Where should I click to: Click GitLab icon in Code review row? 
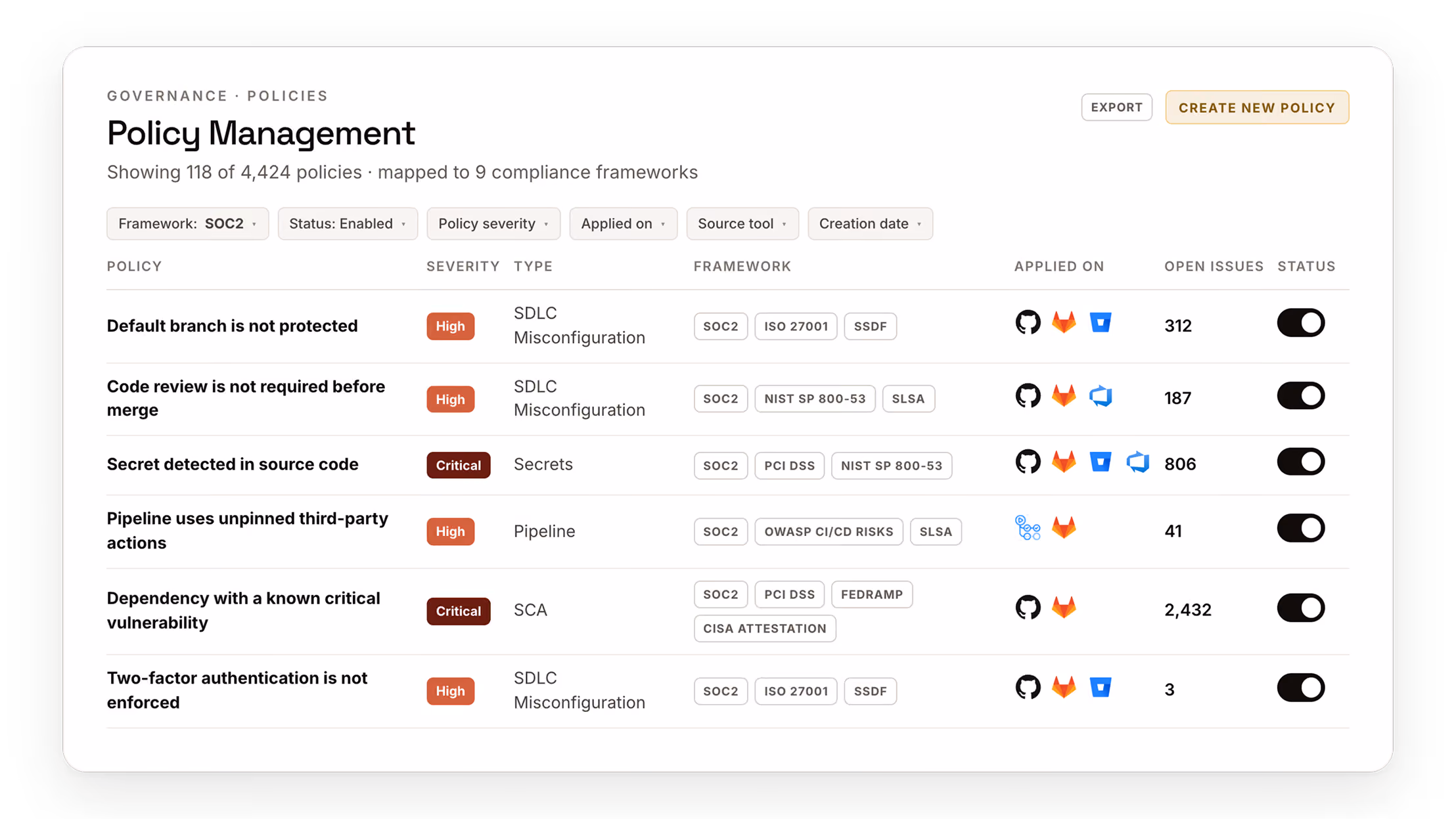coord(1064,395)
